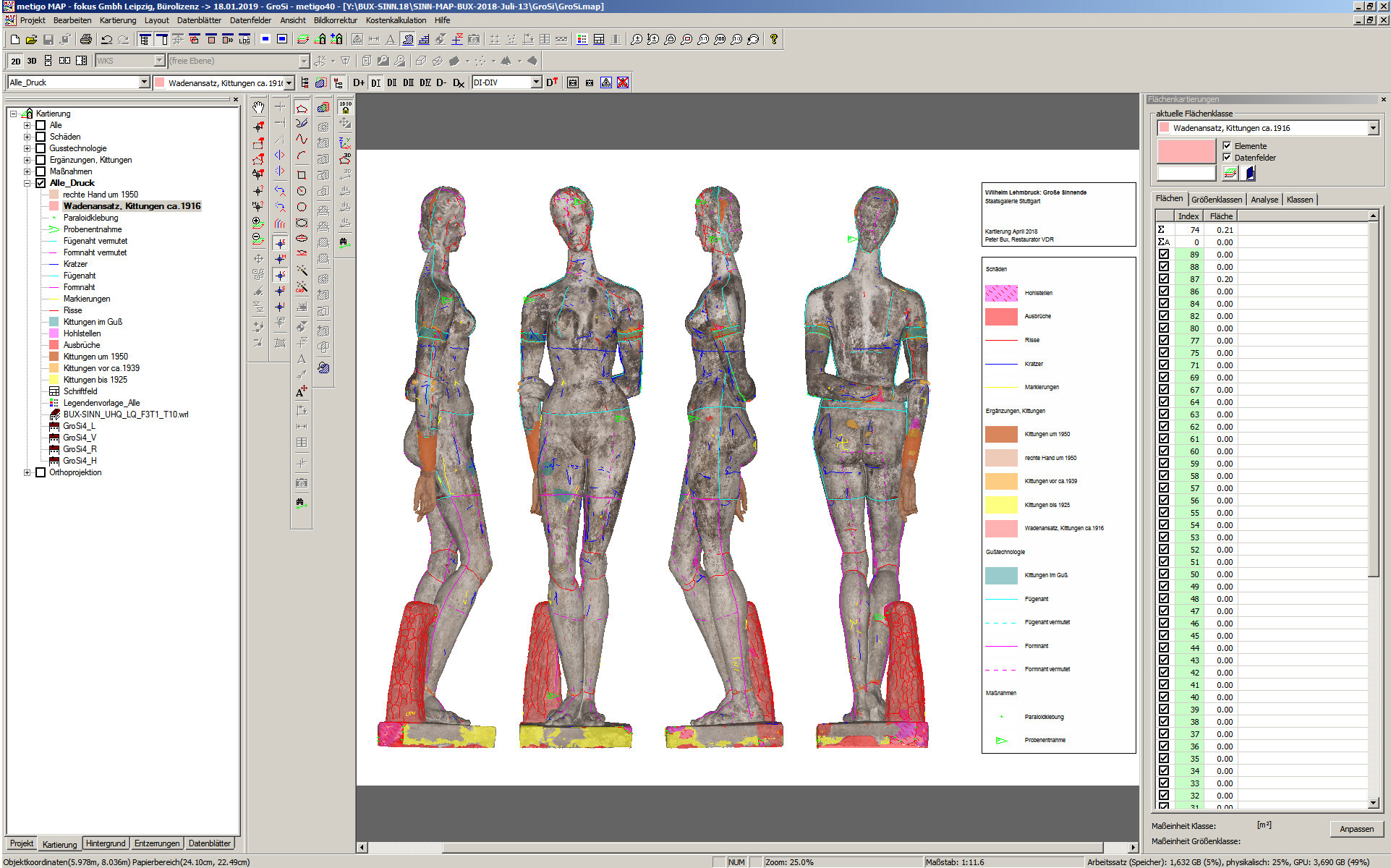
Task: Select the polygon area drawing tool
Action: 302,107
